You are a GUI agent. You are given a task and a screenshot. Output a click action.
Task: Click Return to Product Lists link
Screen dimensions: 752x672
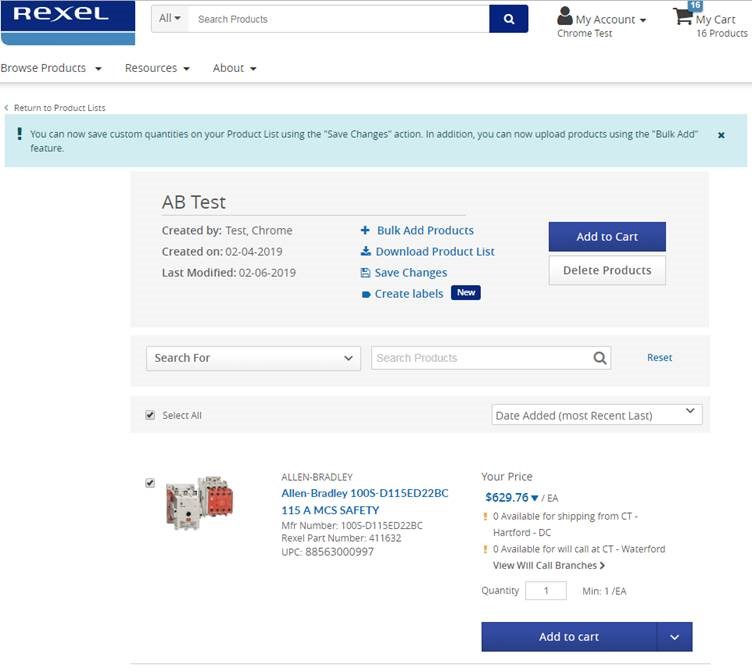pyautogui.click(x=59, y=108)
